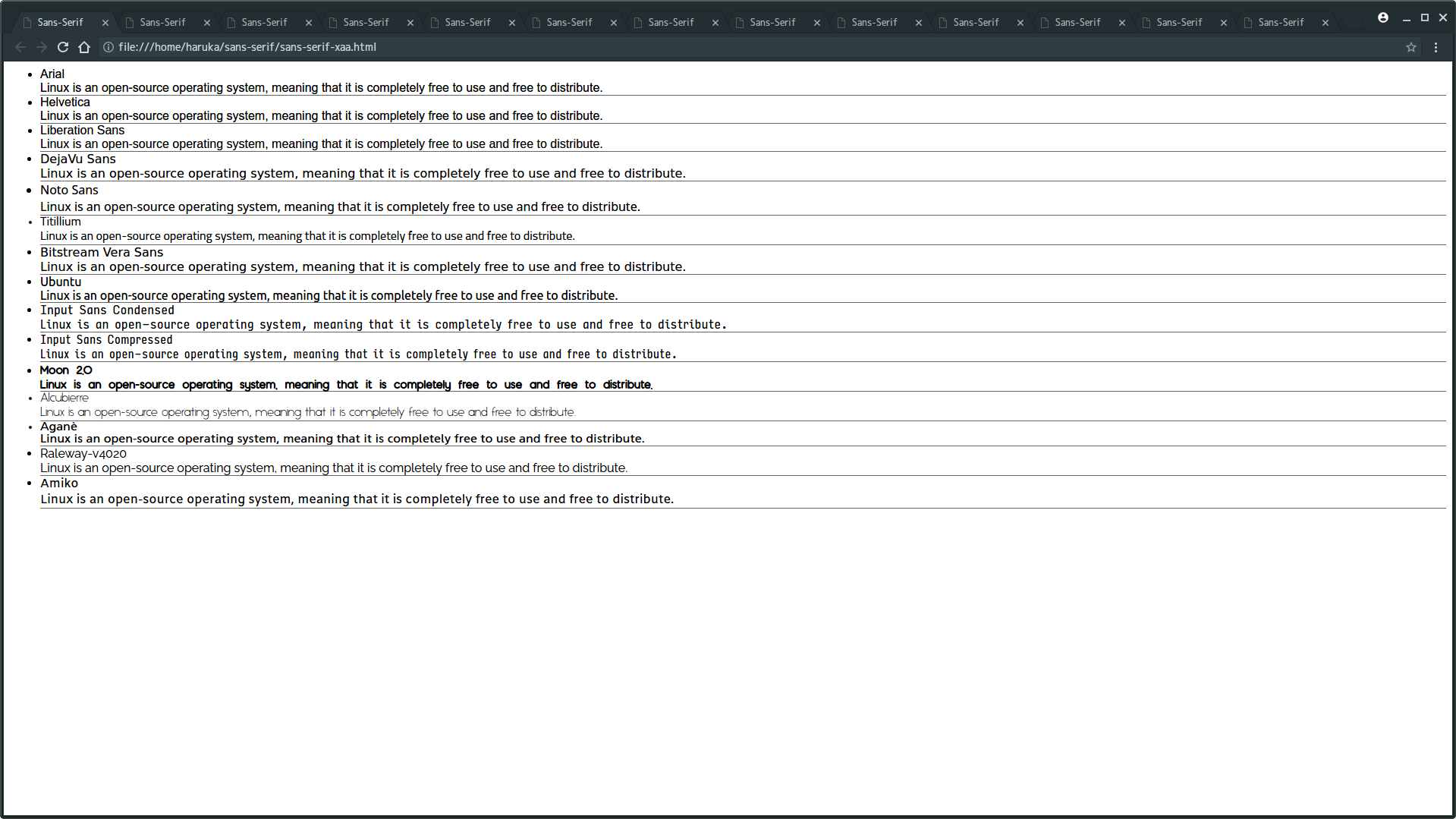Click the font name "Amiko"

pos(59,483)
